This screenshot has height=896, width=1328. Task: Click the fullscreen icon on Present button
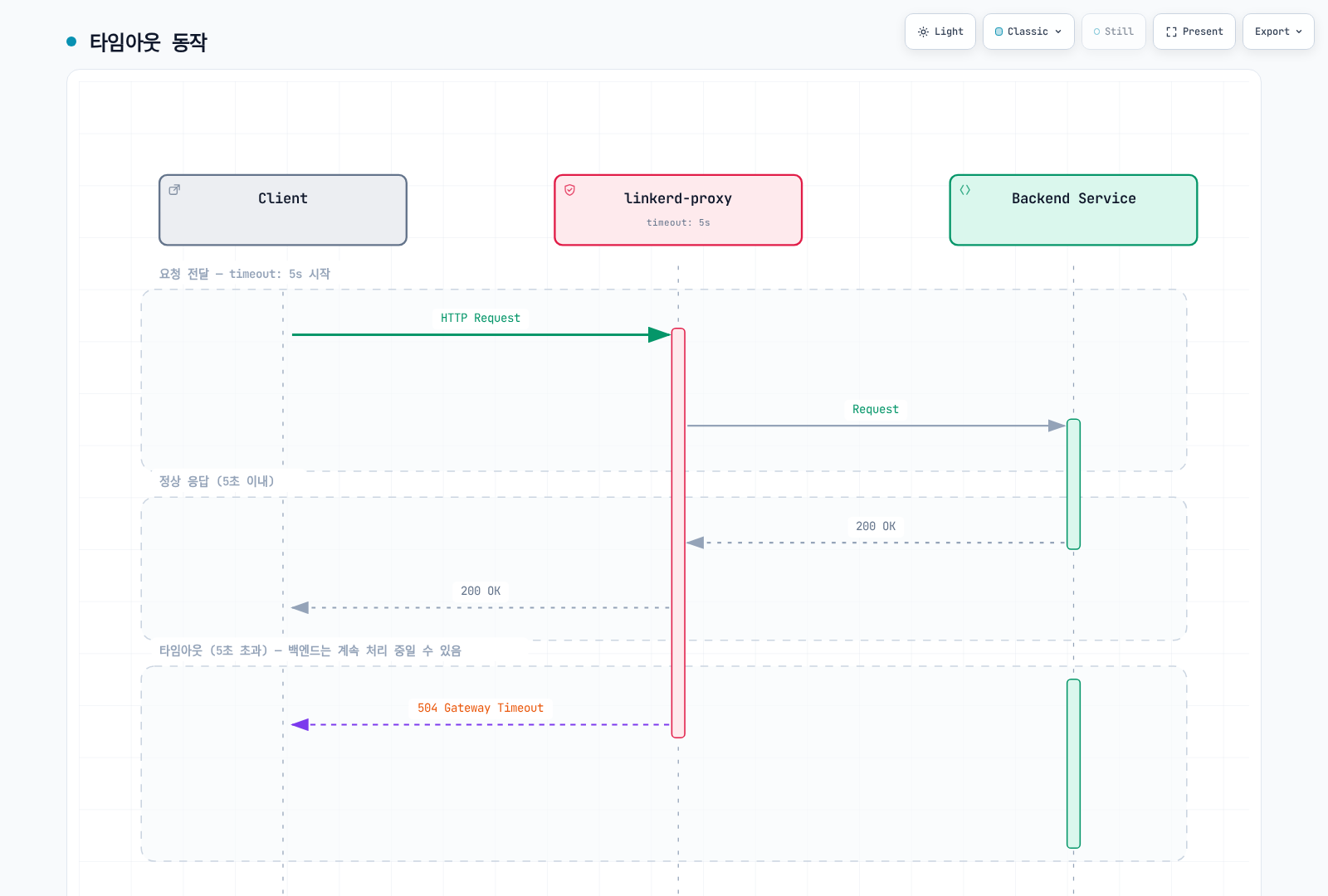click(1171, 32)
